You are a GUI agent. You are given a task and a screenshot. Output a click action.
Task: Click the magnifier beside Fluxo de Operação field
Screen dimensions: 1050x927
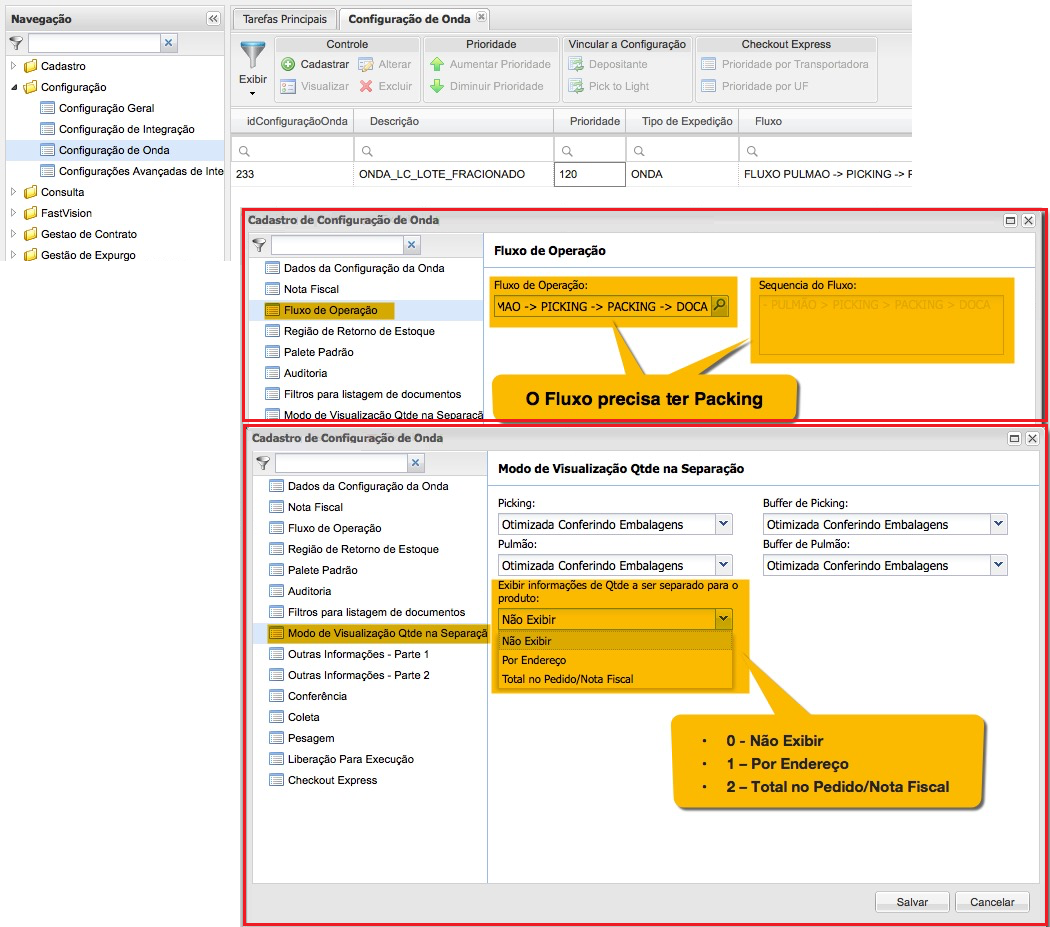[x=719, y=306]
